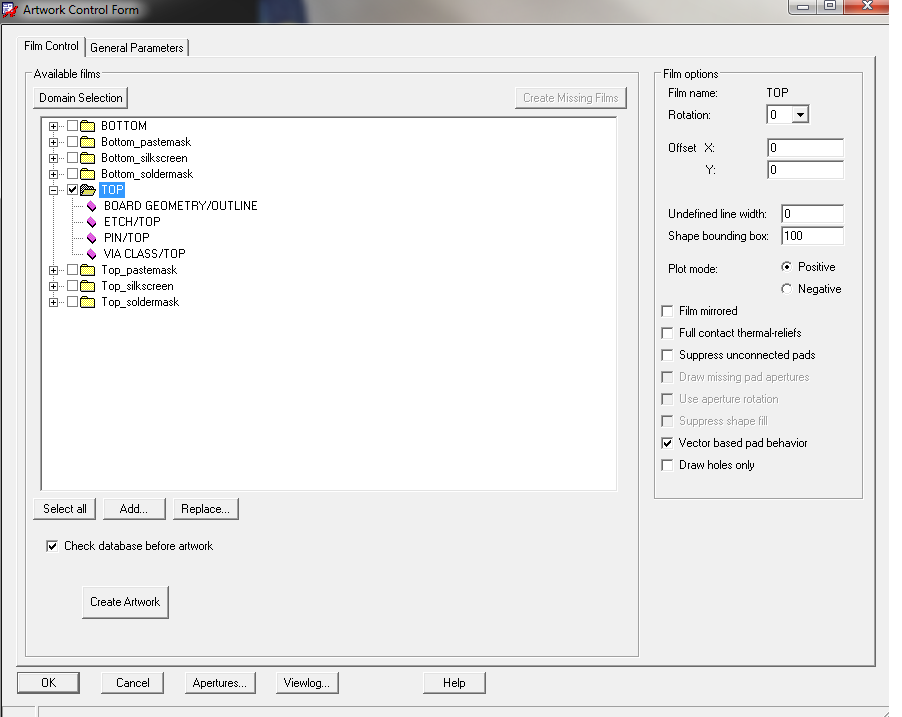Click the open TOP folder icon
The width and height of the screenshot is (902, 717).
pyautogui.click(x=88, y=190)
